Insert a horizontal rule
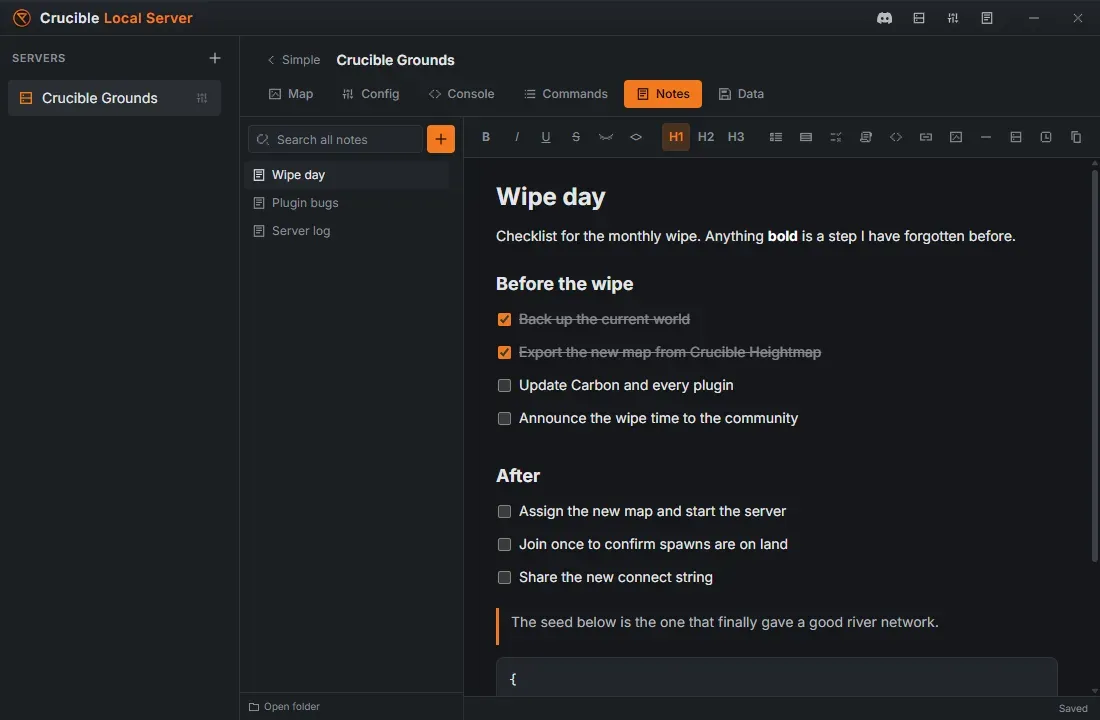The width and height of the screenshot is (1100, 720). click(986, 137)
